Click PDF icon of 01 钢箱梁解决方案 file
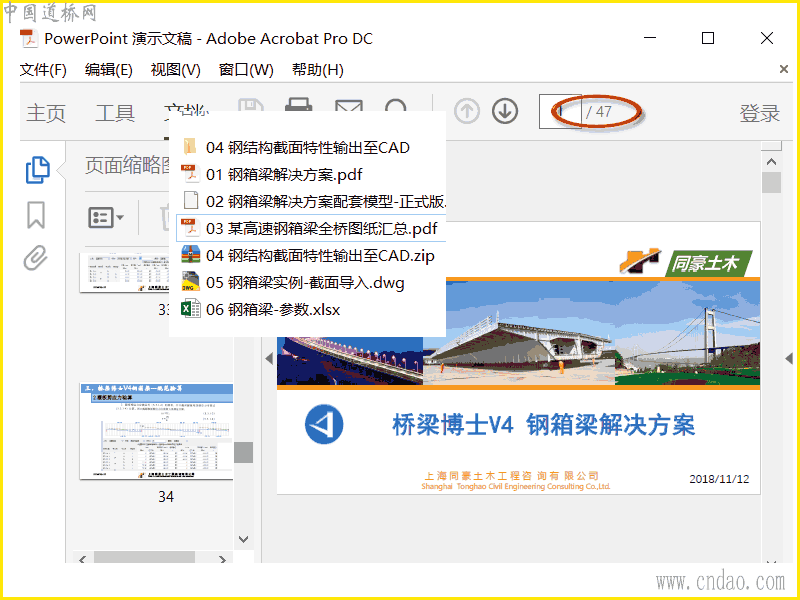The height and width of the screenshot is (600, 800). [191, 174]
